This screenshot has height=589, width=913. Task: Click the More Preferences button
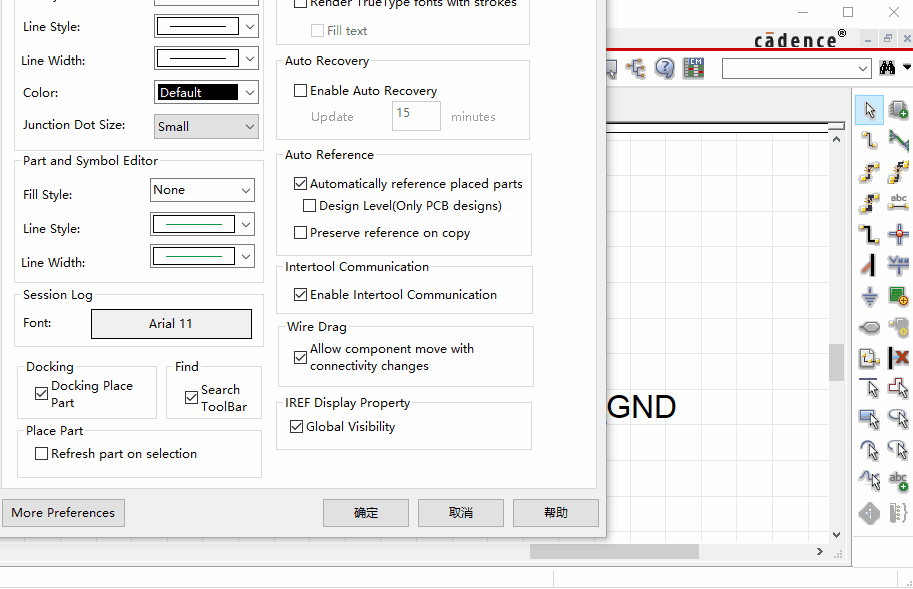point(63,513)
